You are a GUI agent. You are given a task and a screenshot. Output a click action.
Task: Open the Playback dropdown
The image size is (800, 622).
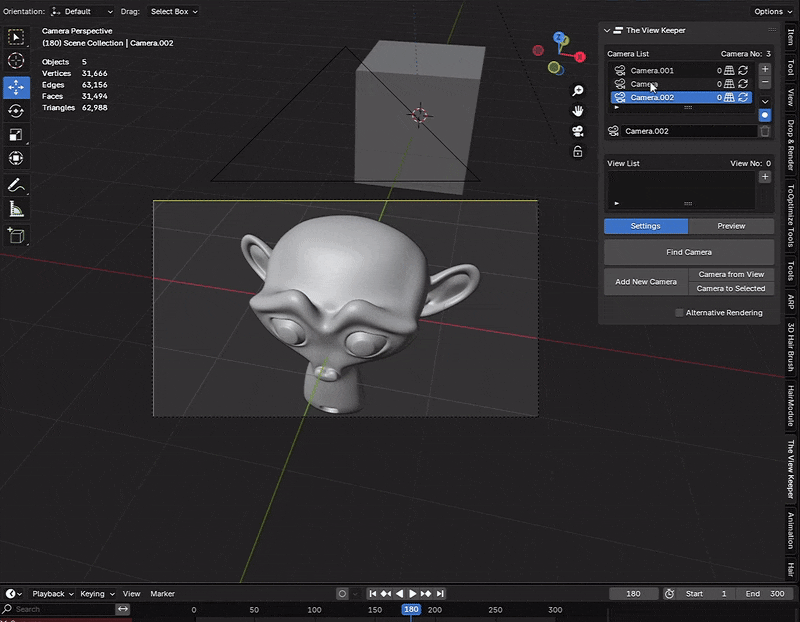(53, 593)
